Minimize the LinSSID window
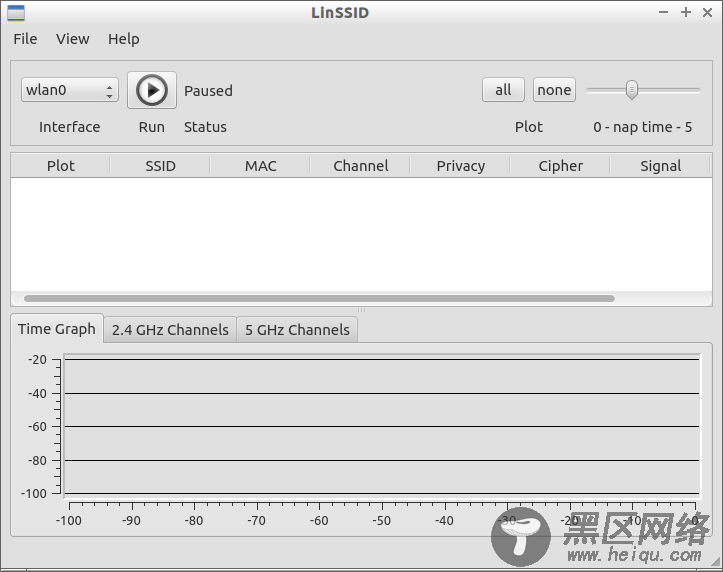Viewport: 723px width, 572px height. point(664,12)
